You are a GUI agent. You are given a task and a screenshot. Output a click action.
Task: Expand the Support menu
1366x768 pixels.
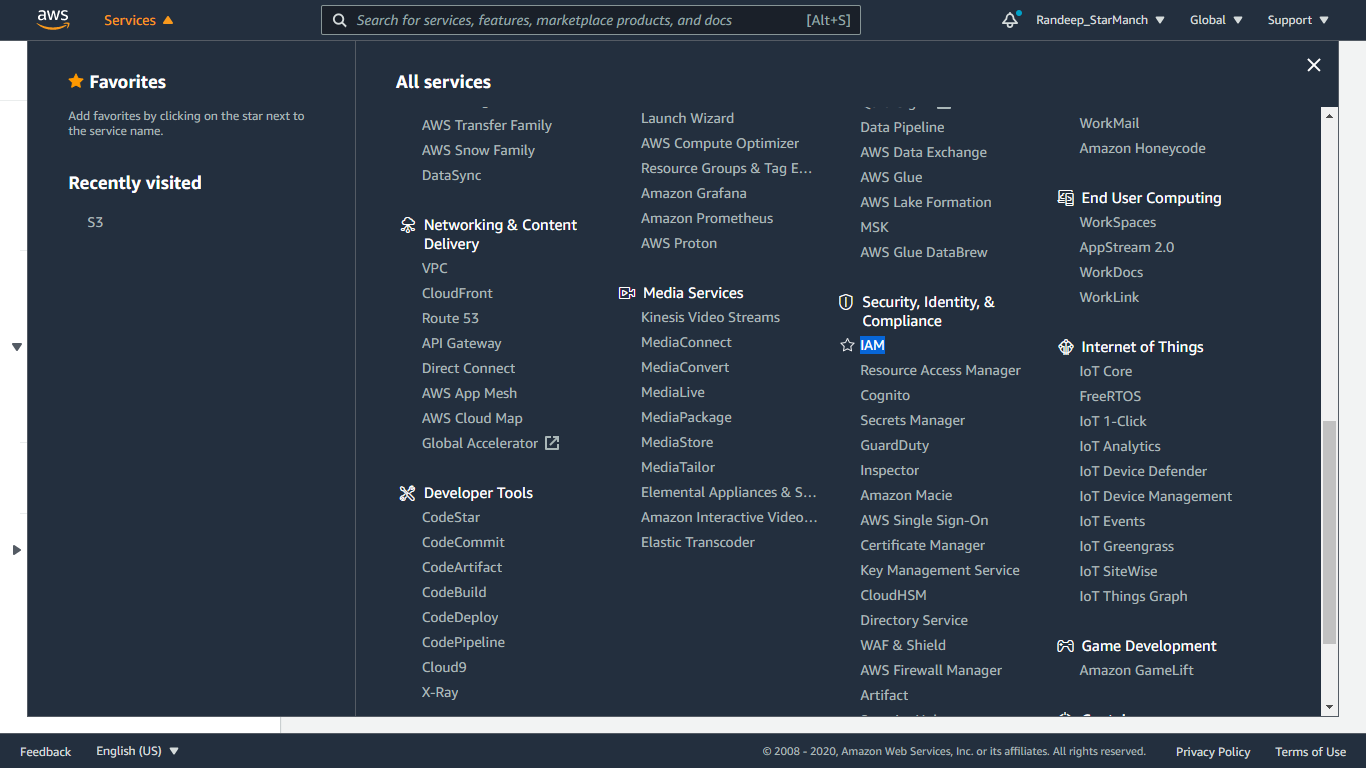pyautogui.click(x=1298, y=20)
